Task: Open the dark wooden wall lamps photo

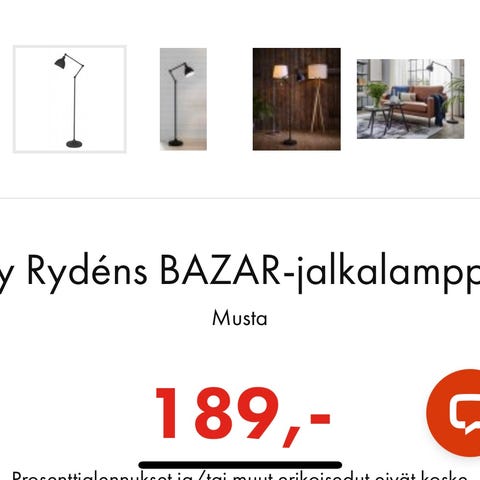Action: click(x=297, y=99)
